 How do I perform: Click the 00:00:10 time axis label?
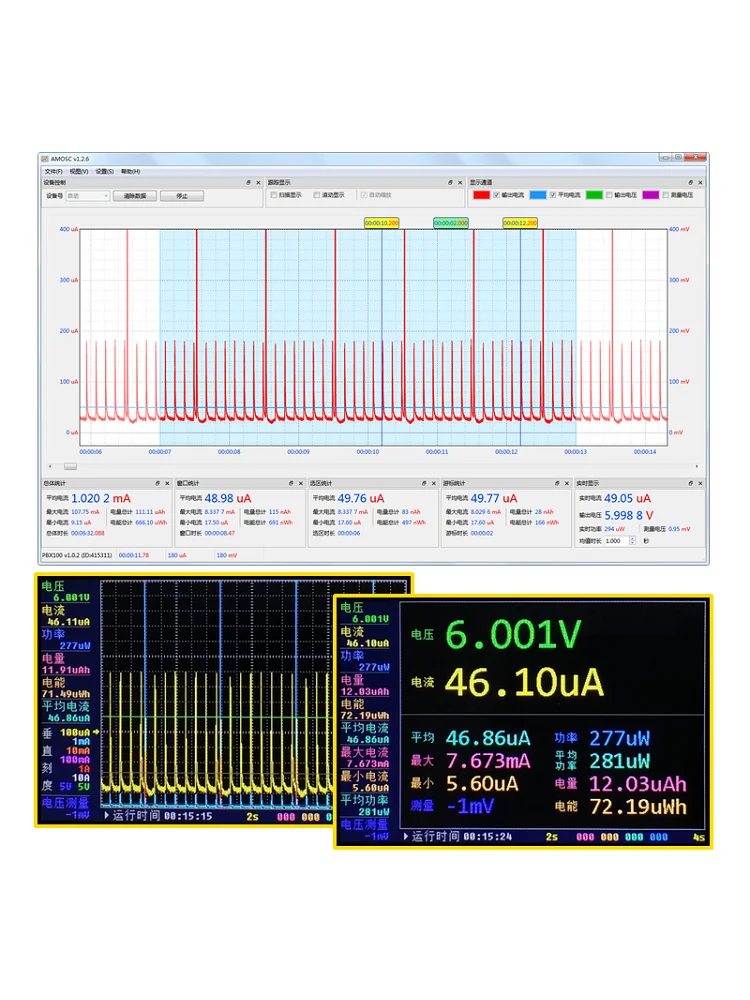(x=367, y=452)
